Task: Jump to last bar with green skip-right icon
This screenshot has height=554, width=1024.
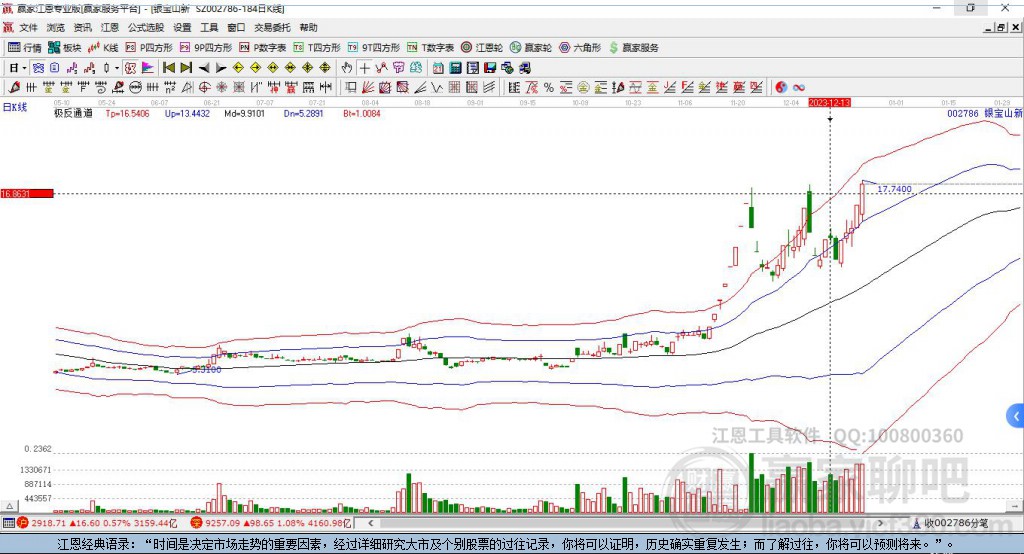Action: click(x=186, y=68)
